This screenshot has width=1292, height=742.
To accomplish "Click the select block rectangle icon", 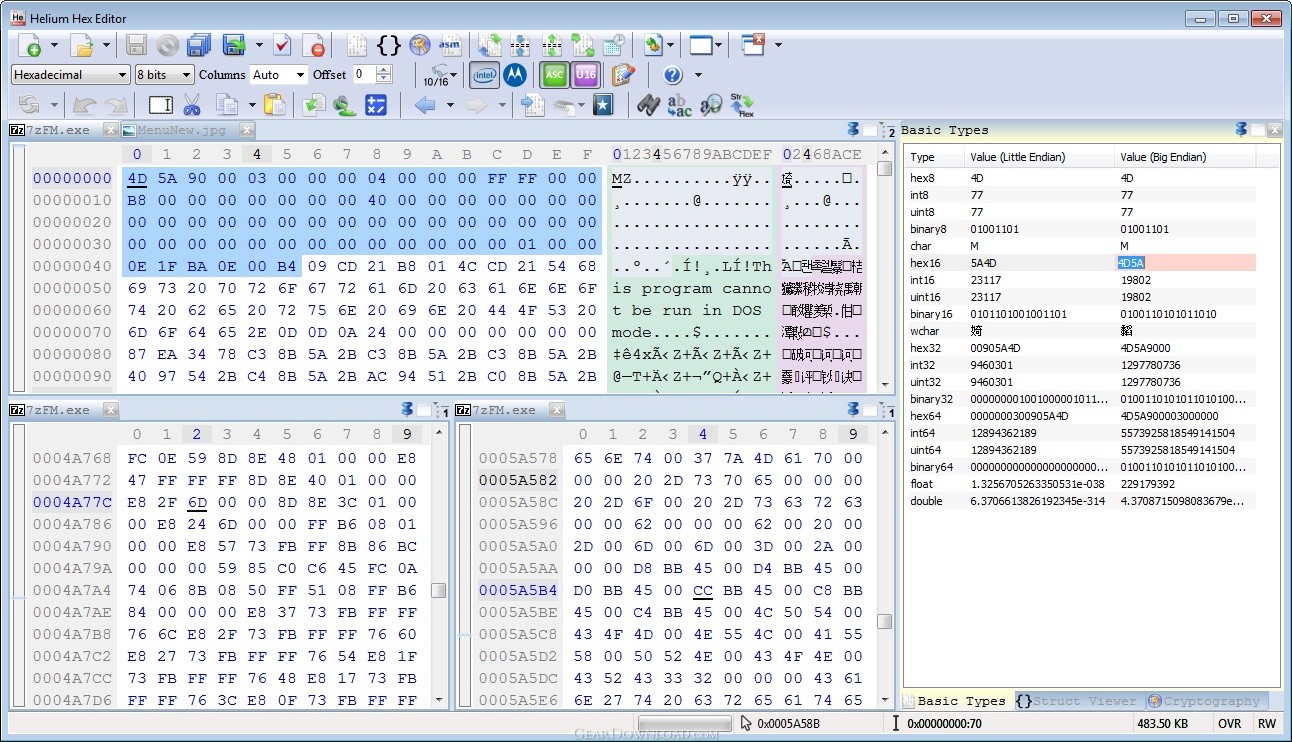I will click(160, 105).
